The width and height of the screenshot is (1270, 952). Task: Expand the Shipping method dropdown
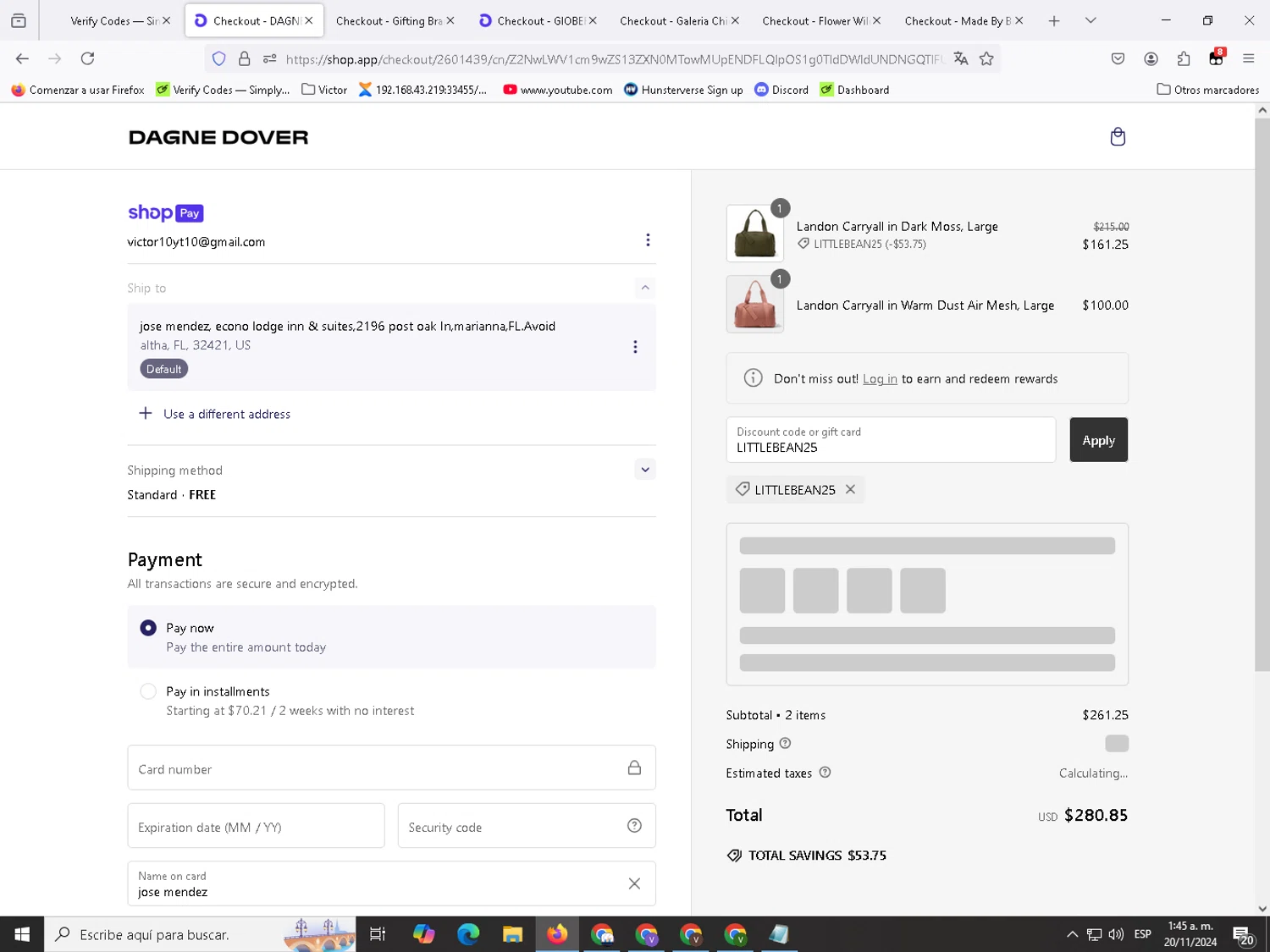tap(645, 470)
